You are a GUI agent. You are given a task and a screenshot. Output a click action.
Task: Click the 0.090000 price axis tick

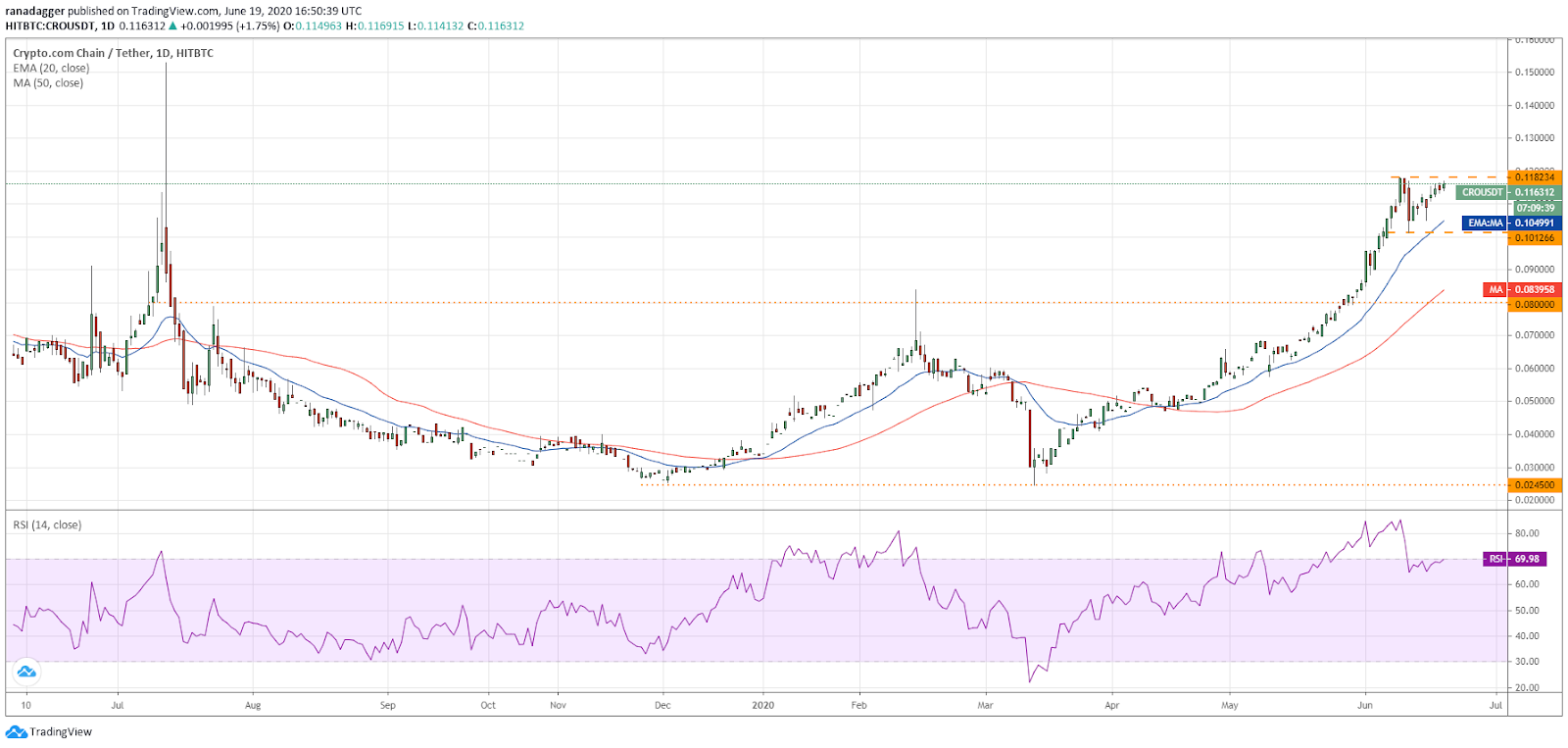tap(1535, 270)
